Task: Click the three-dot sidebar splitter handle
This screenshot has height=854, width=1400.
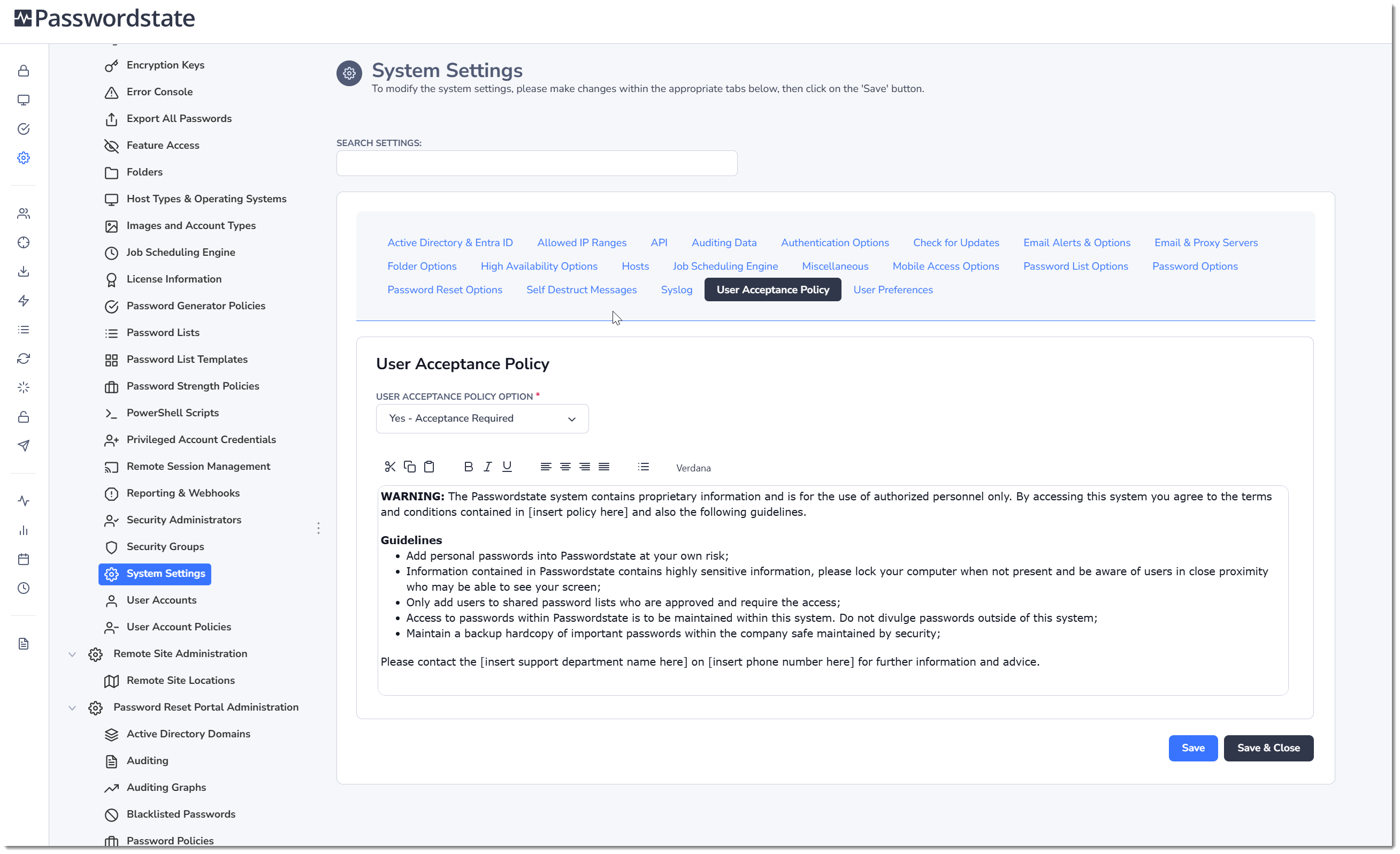Action: (318, 529)
